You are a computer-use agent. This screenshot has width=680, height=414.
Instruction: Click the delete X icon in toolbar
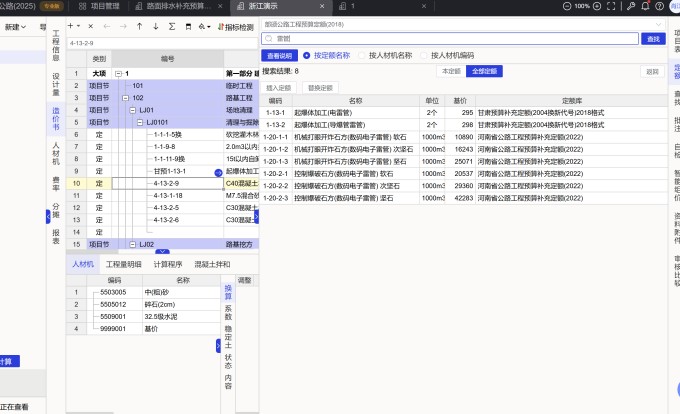91,25
